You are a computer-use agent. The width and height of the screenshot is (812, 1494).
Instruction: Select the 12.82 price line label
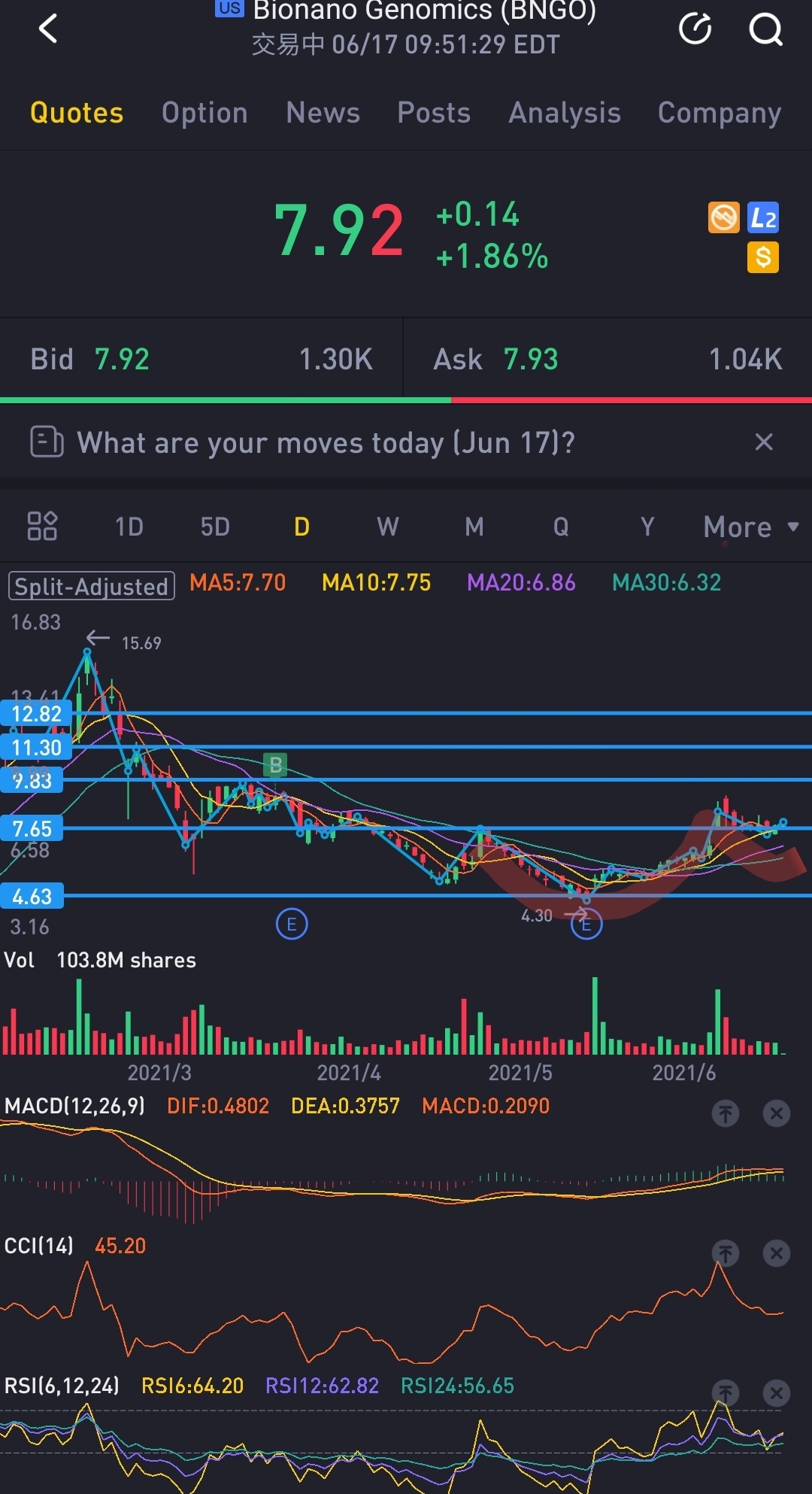36,714
